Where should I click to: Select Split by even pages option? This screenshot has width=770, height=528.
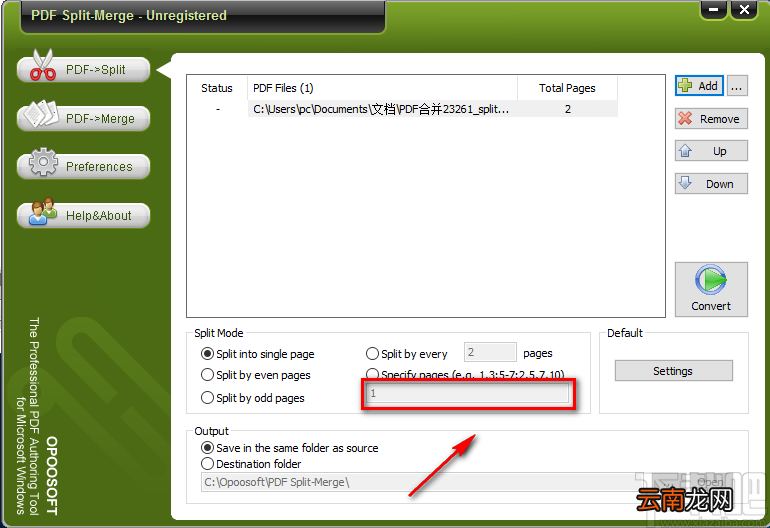tap(256, 375)
